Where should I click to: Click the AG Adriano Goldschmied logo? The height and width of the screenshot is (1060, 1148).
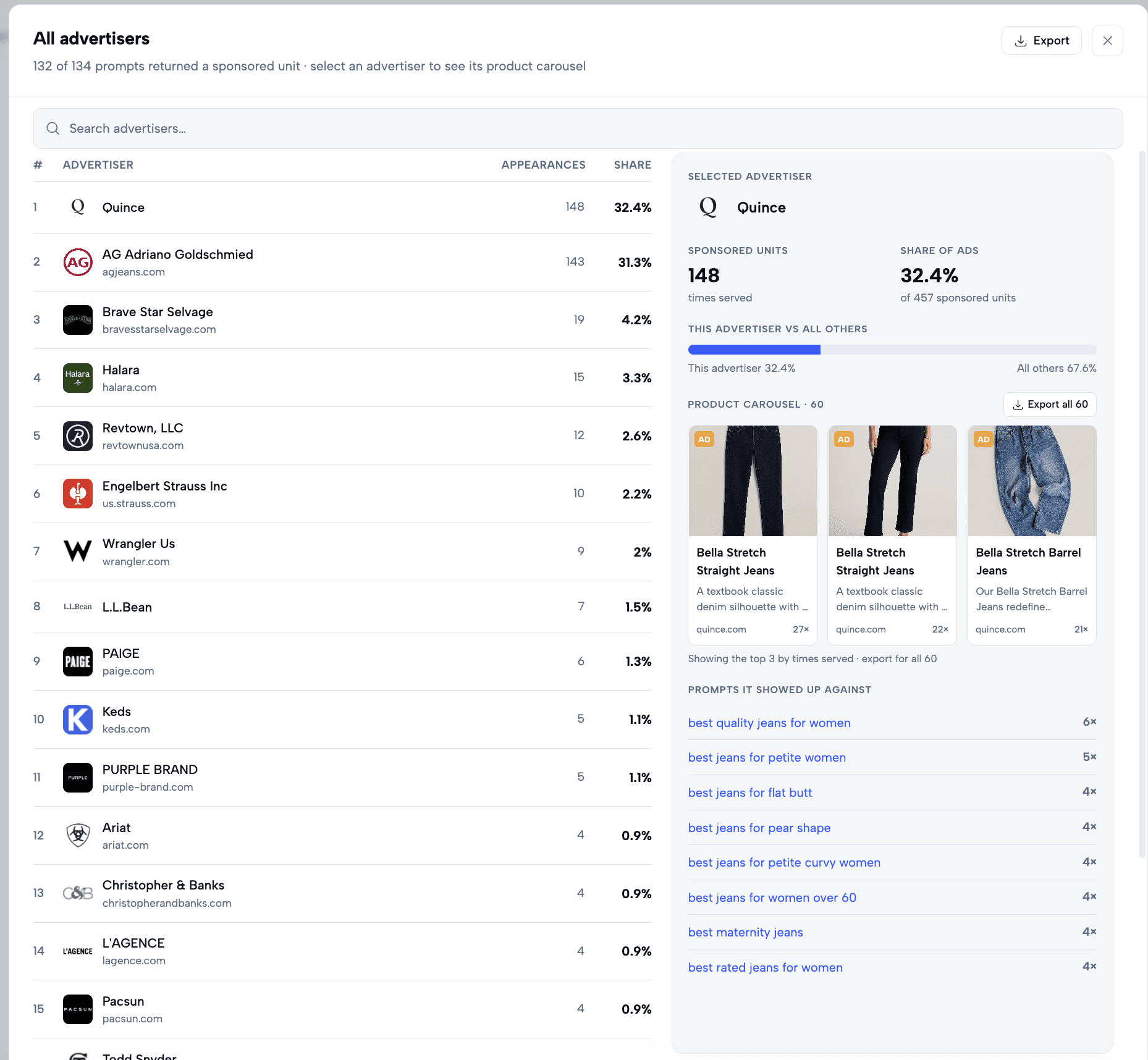78,262
